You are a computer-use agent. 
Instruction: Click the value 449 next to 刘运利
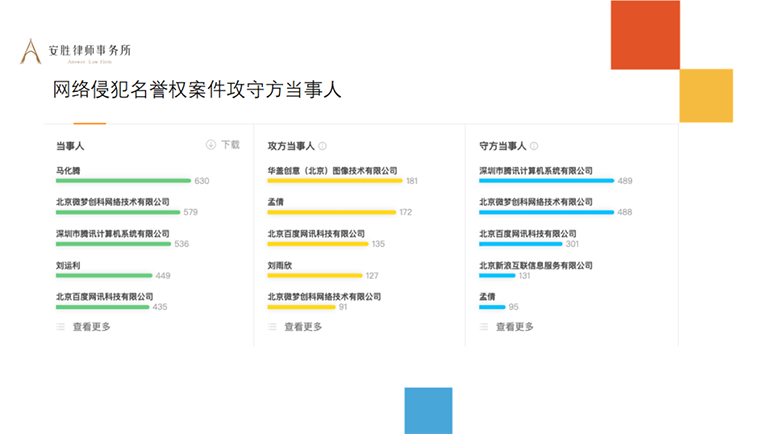[163, 276]
